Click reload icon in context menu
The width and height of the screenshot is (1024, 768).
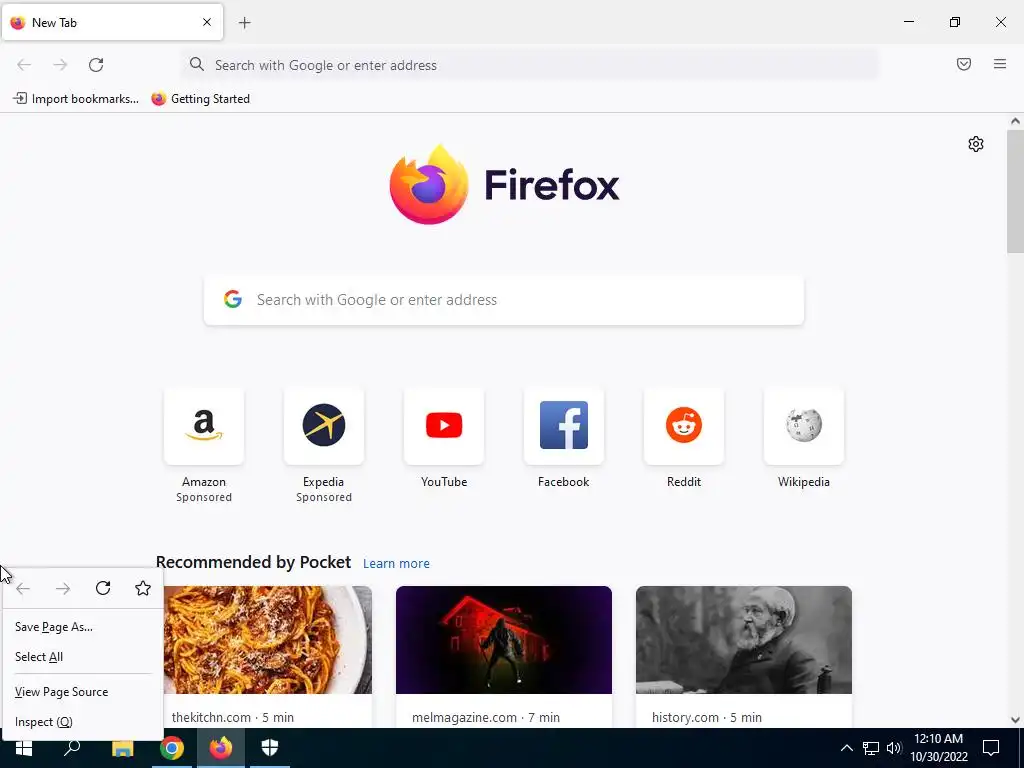103,588
